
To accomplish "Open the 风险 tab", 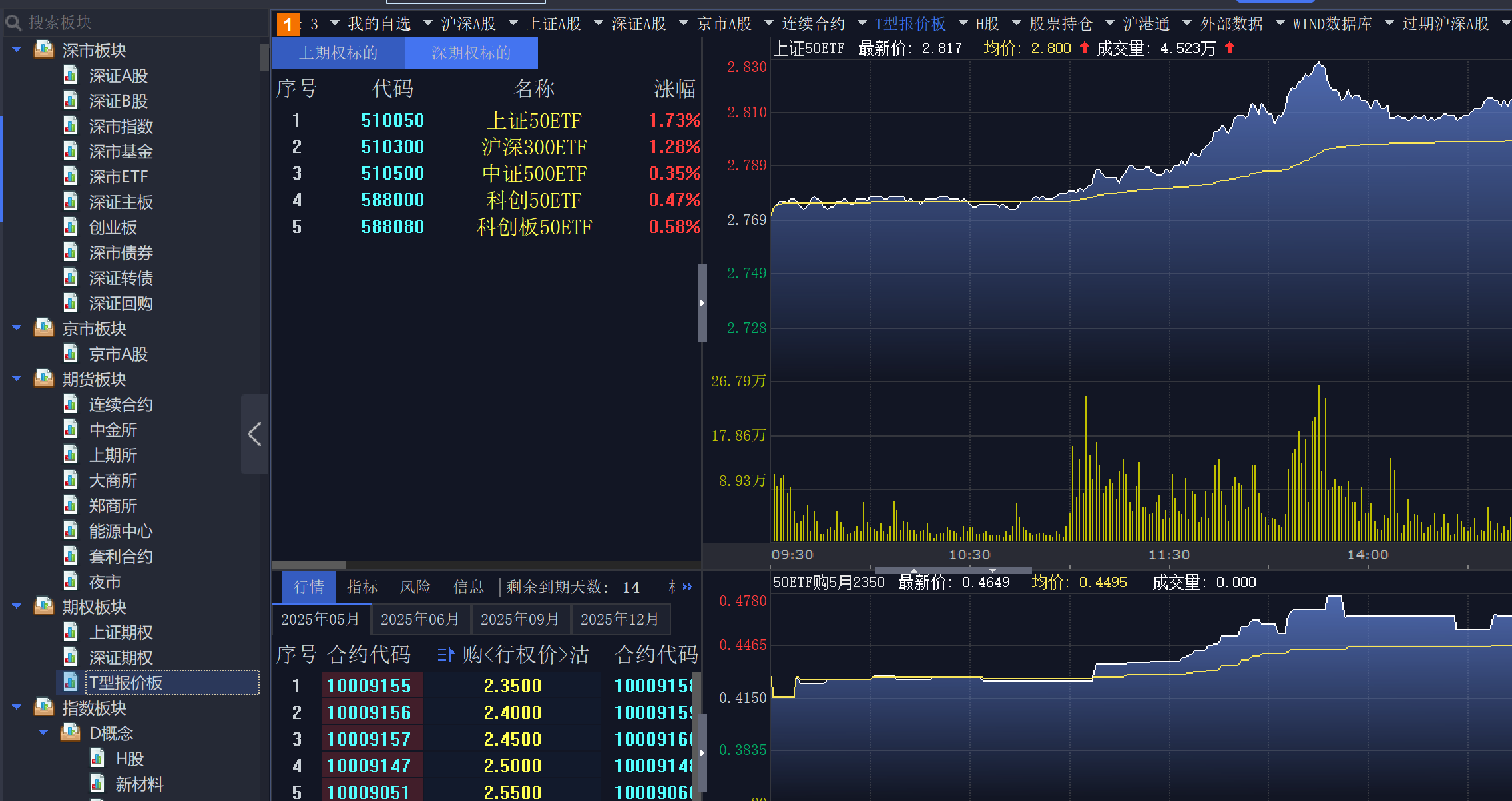I will pyautogui.click(x=415, y=587).
